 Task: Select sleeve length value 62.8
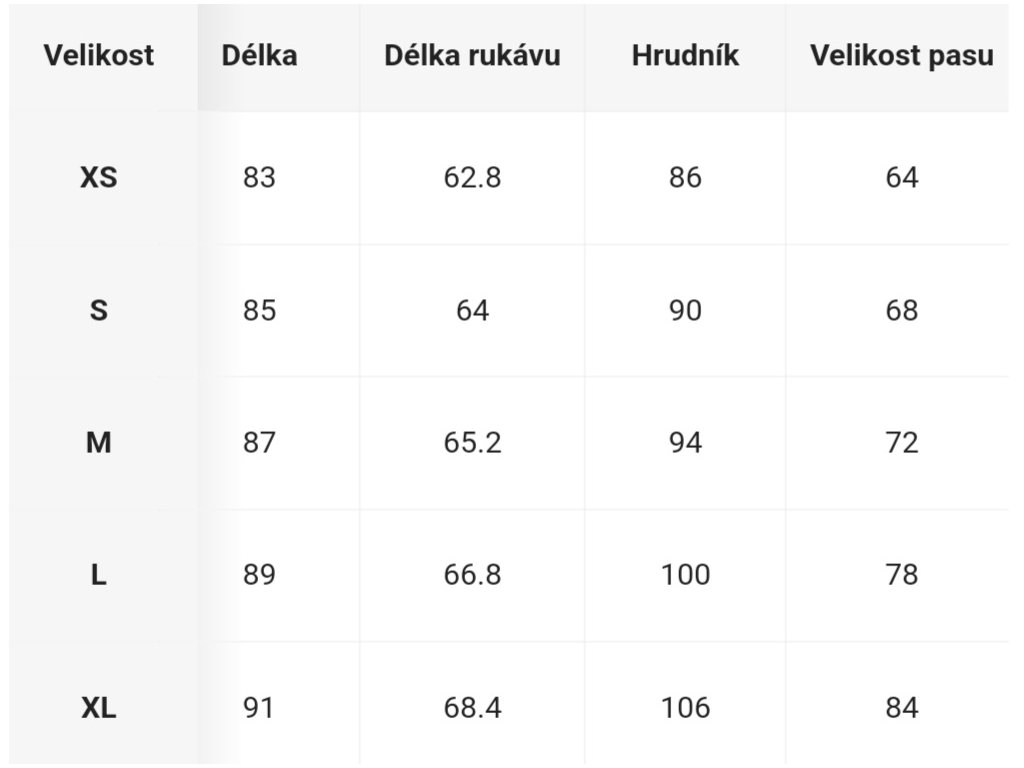click(x=472, y=178)
